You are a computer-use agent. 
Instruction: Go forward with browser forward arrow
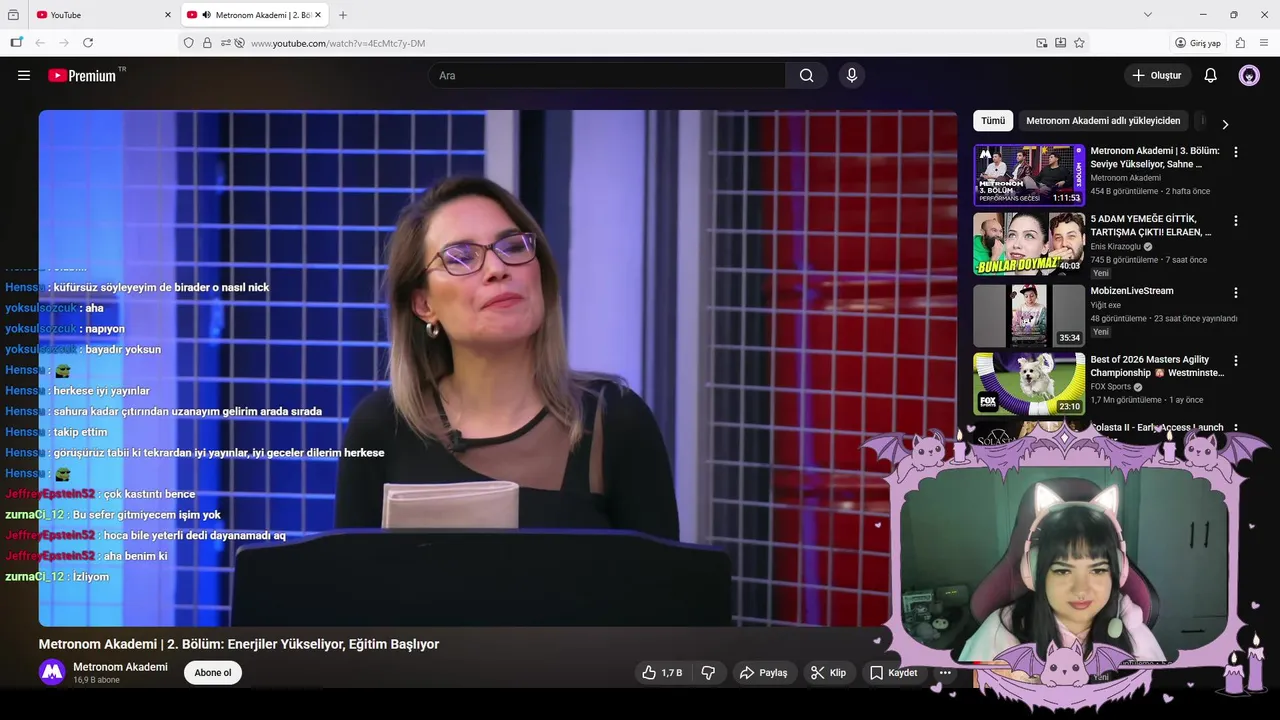(64, 43)
